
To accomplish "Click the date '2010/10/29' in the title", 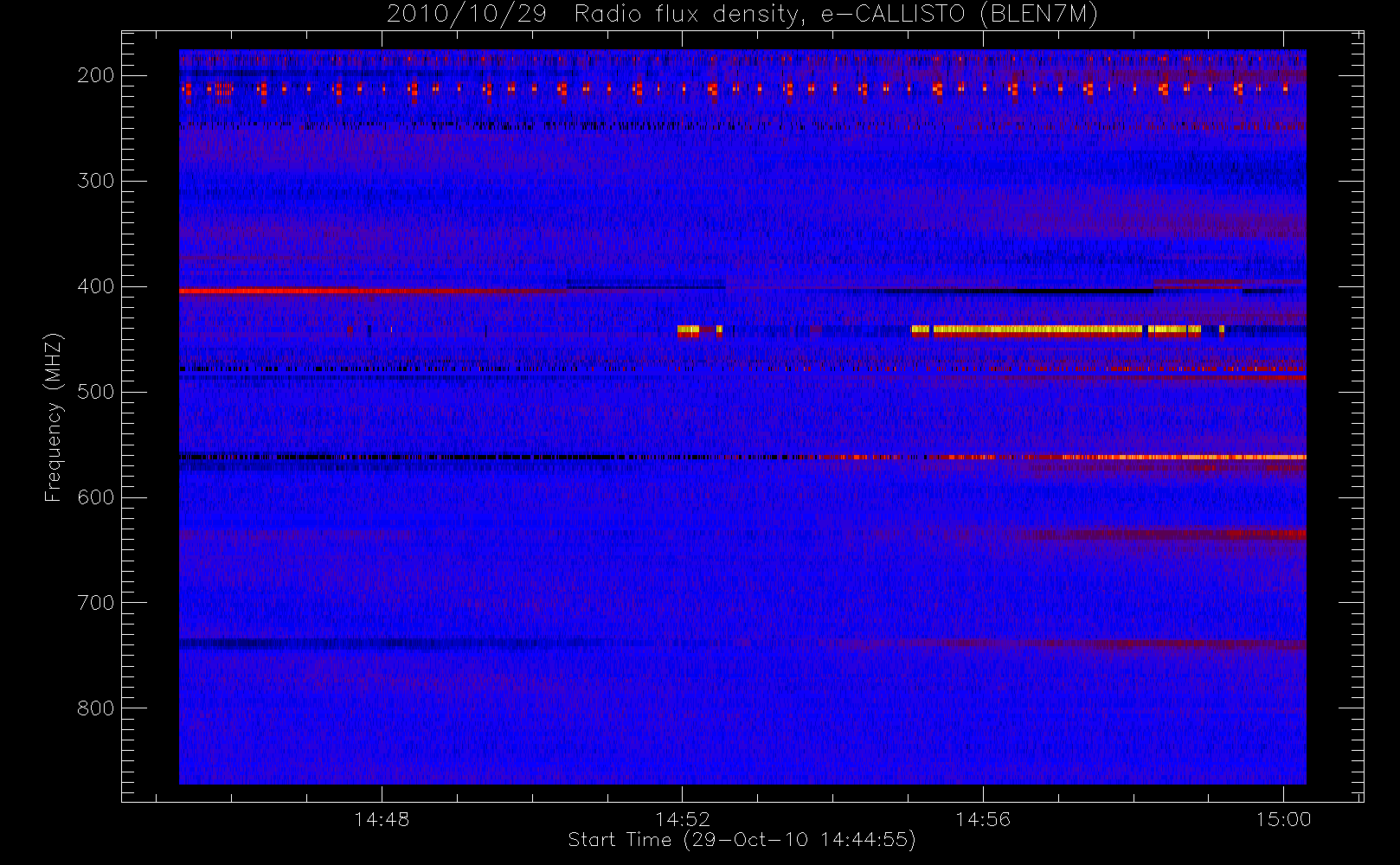I will click(x=466, y=14).
